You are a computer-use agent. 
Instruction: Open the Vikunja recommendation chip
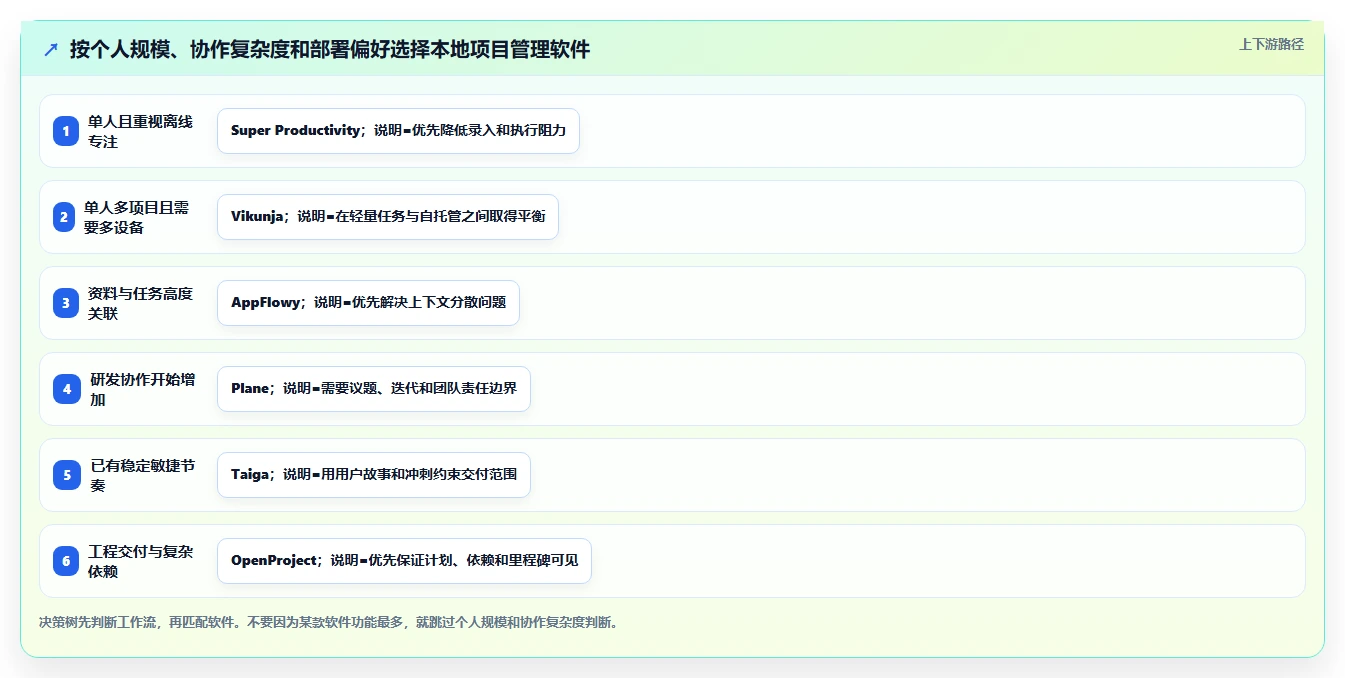388,217
